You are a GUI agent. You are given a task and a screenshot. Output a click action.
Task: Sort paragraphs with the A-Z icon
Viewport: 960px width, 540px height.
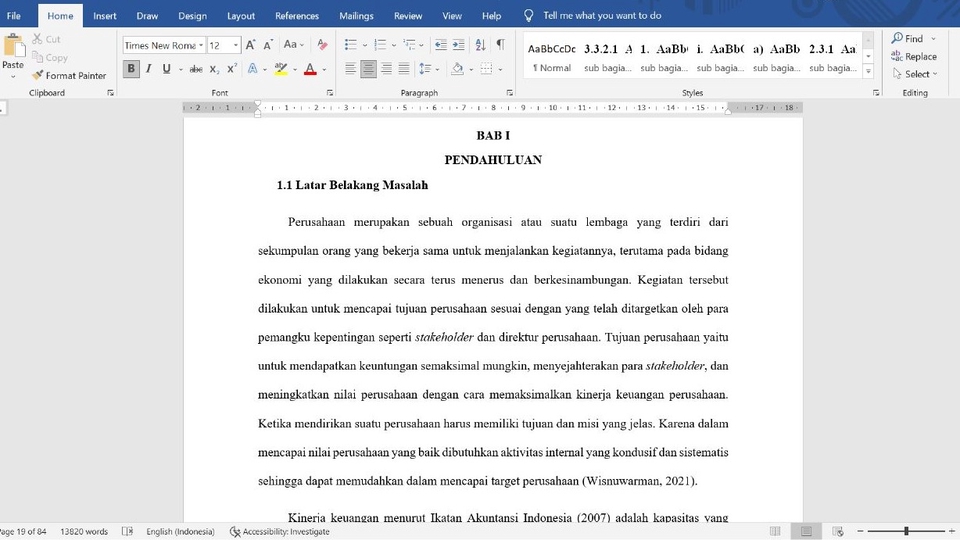(x=481, y=45)
